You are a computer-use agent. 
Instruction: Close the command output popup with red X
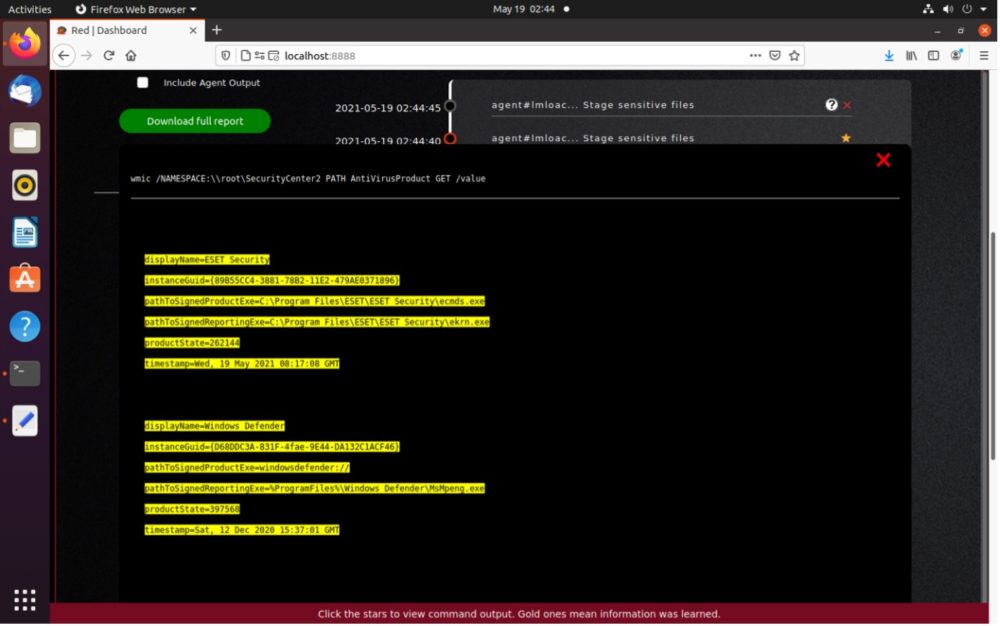coord(883,160)
